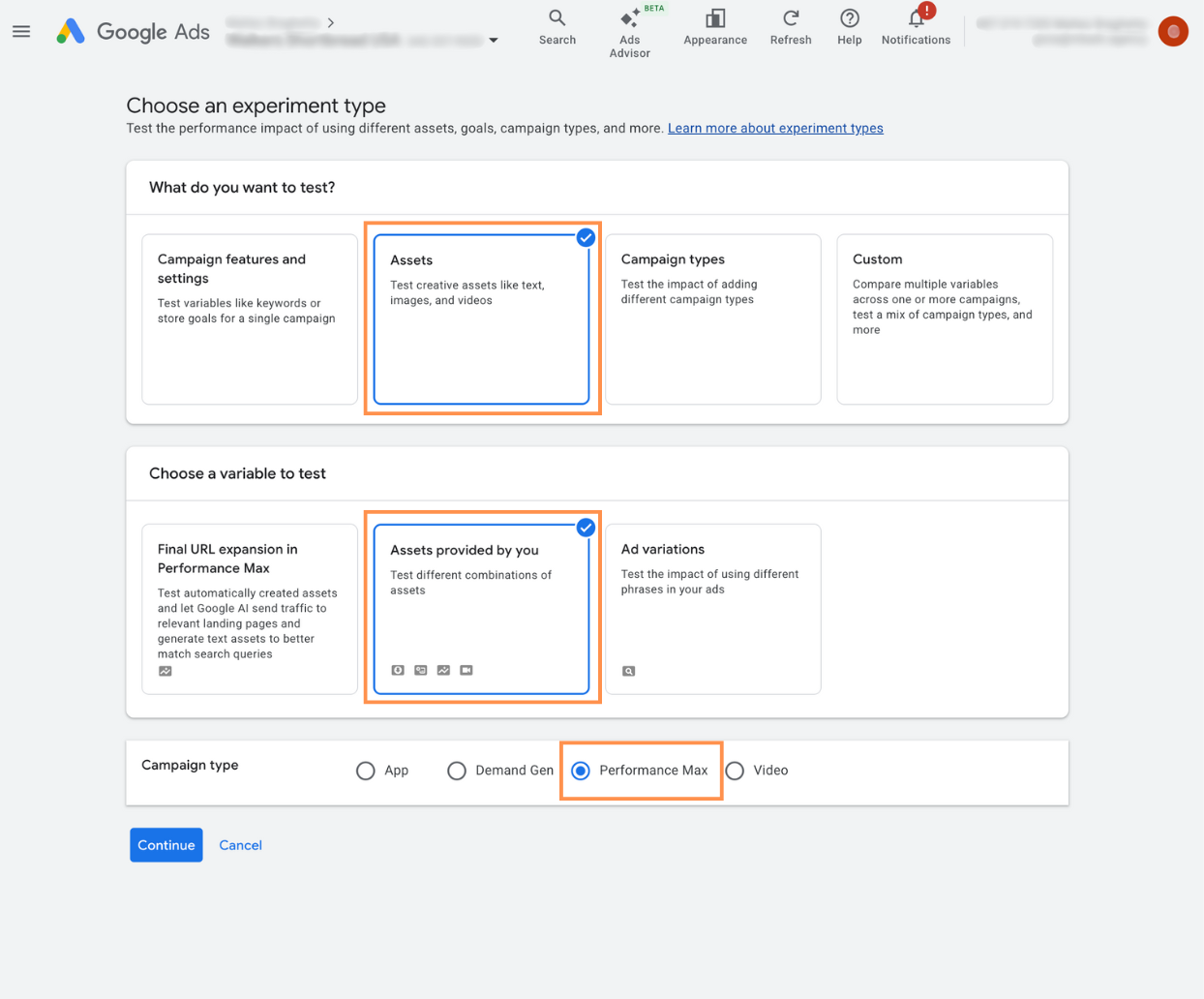This screenshot has height=999, width=1204.
Task: Open the Search tool
Action: coord(557,27)
